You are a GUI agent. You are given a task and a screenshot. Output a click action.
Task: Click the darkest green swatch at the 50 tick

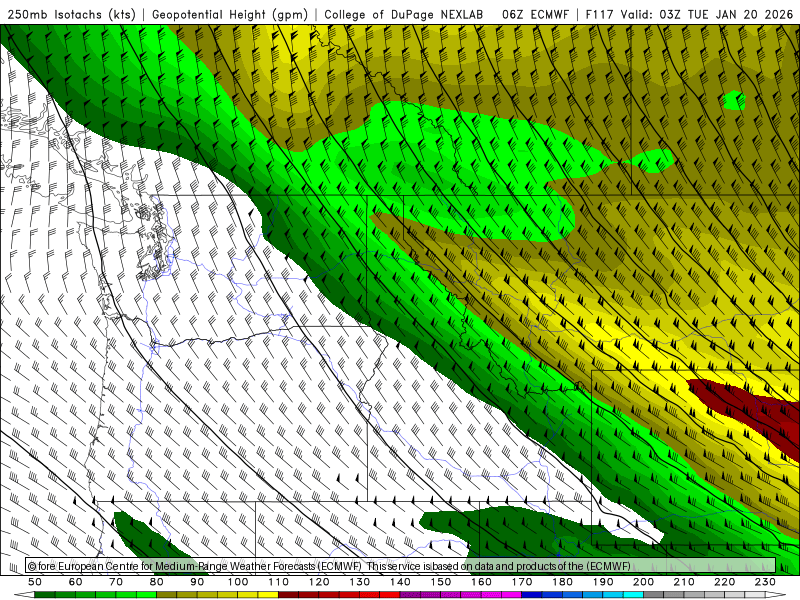point(45,595)
